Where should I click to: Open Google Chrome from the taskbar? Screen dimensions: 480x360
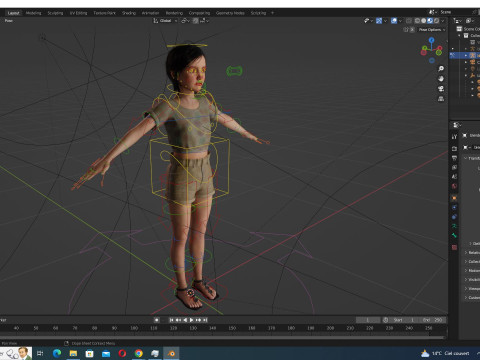[139, 353]
